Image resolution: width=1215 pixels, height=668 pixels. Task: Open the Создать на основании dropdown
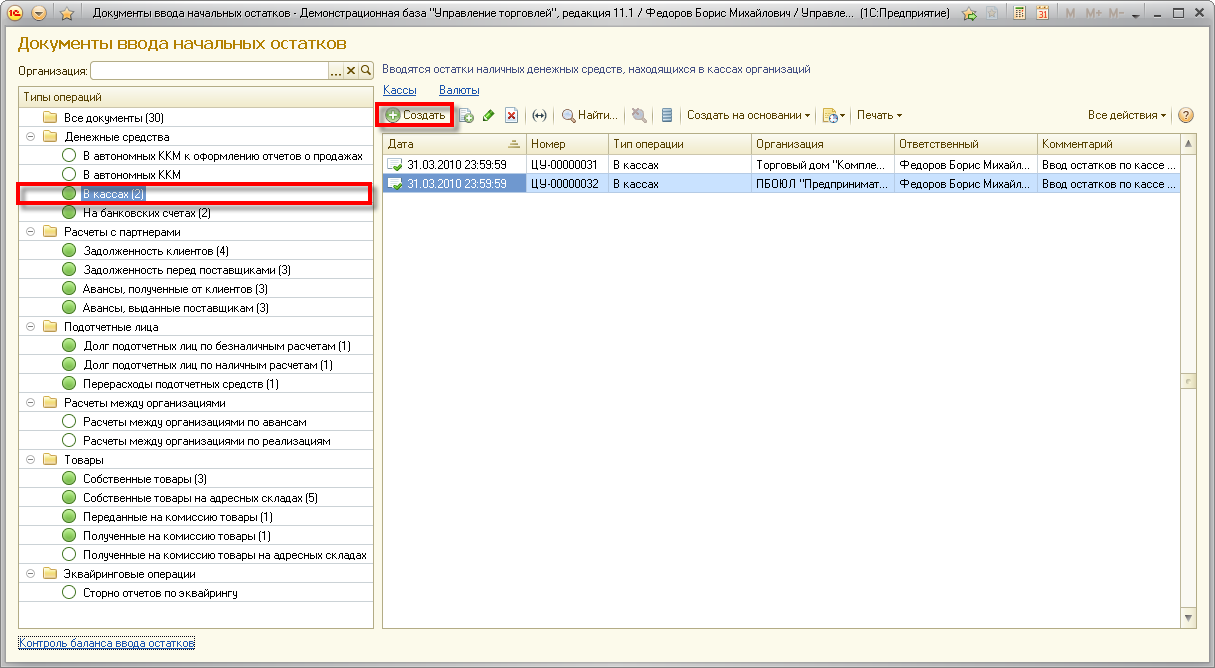point(748,115)
